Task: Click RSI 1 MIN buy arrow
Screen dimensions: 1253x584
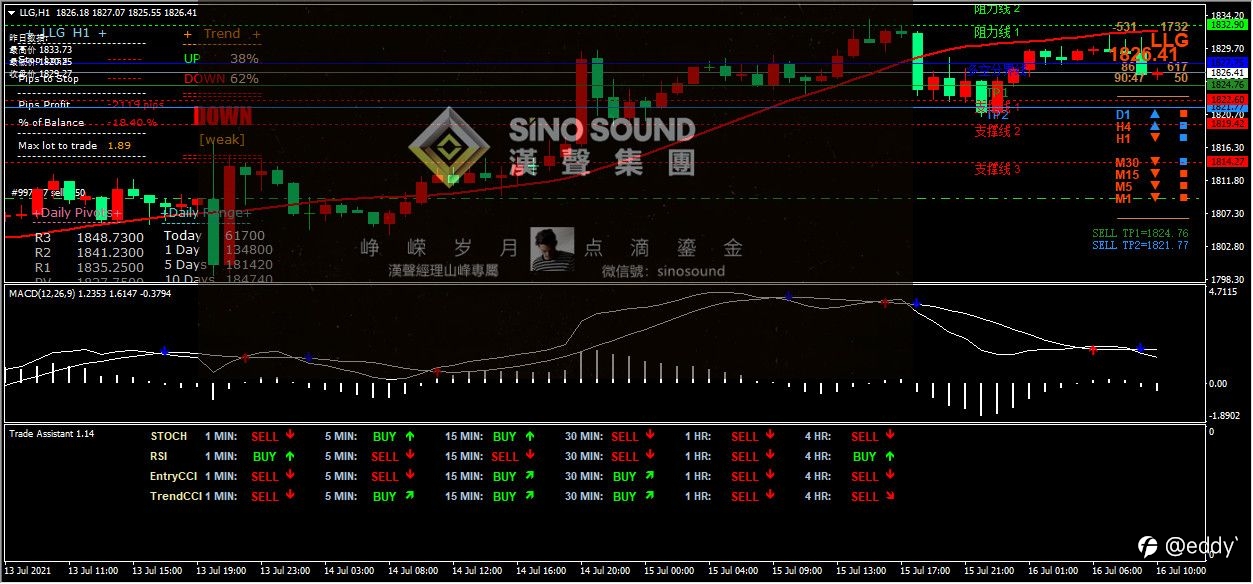Action: (289, 456)
